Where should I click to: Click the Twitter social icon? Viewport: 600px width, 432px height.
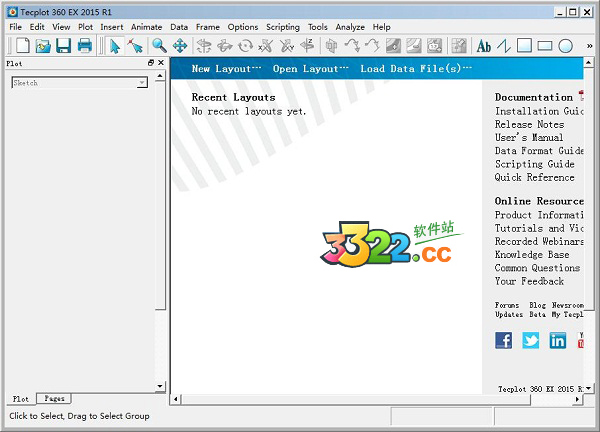tap(531, 340)
